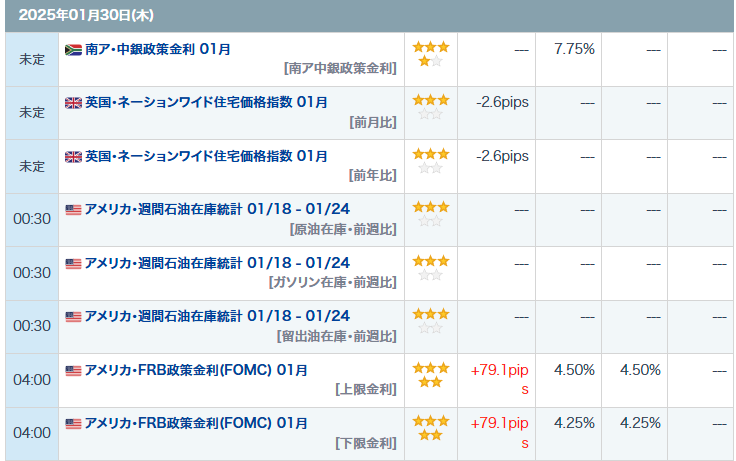Image resolution: width=736 pixels, height=461 pixels.
Task: Click the UK flag in the 前月比 row
Action: (73, 102)
